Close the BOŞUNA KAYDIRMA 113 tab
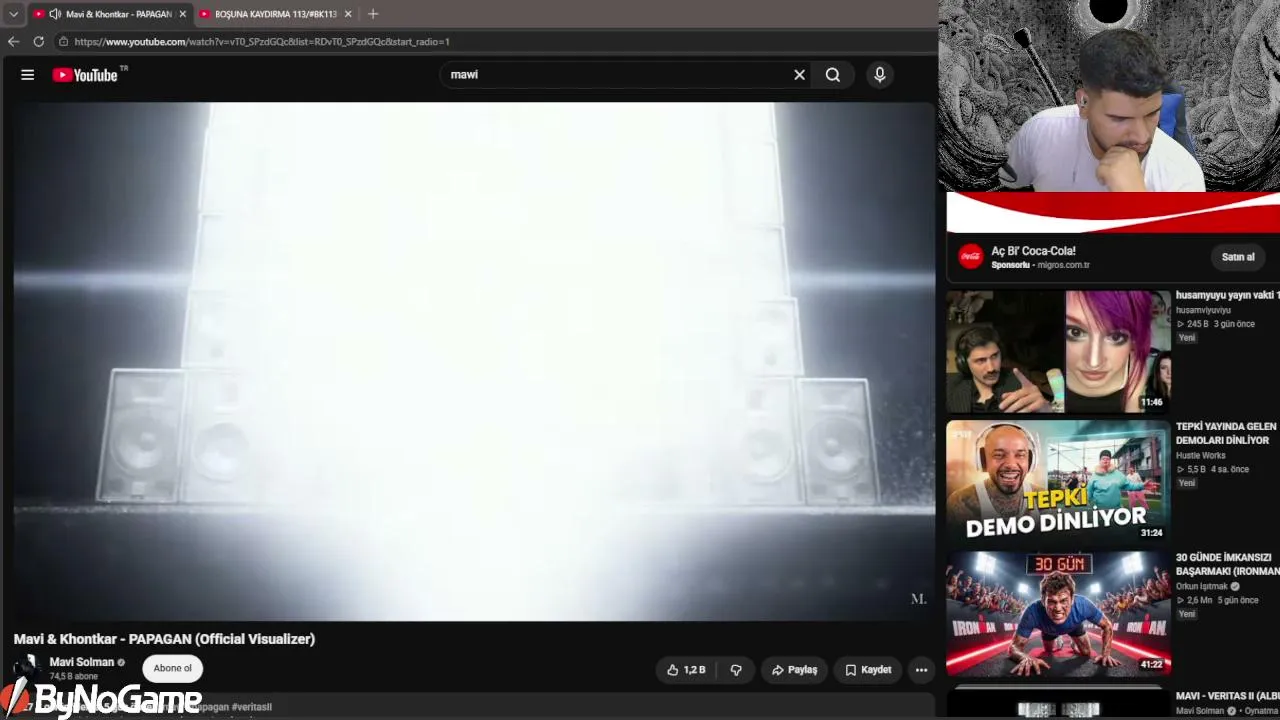The width and height of the screenshot is (1280, 720). (x=348, y=14)
